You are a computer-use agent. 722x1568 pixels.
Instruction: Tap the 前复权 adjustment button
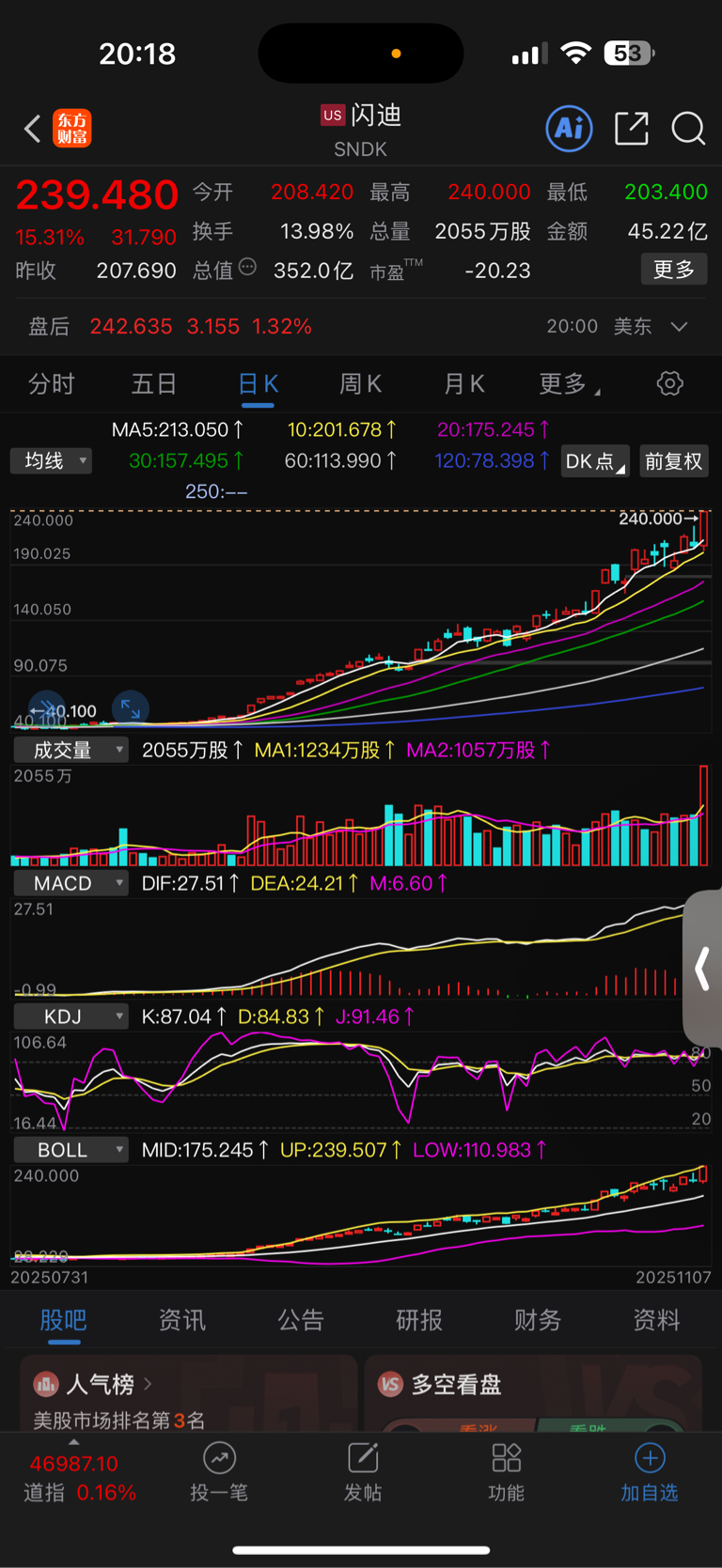[x=674, y=461]
